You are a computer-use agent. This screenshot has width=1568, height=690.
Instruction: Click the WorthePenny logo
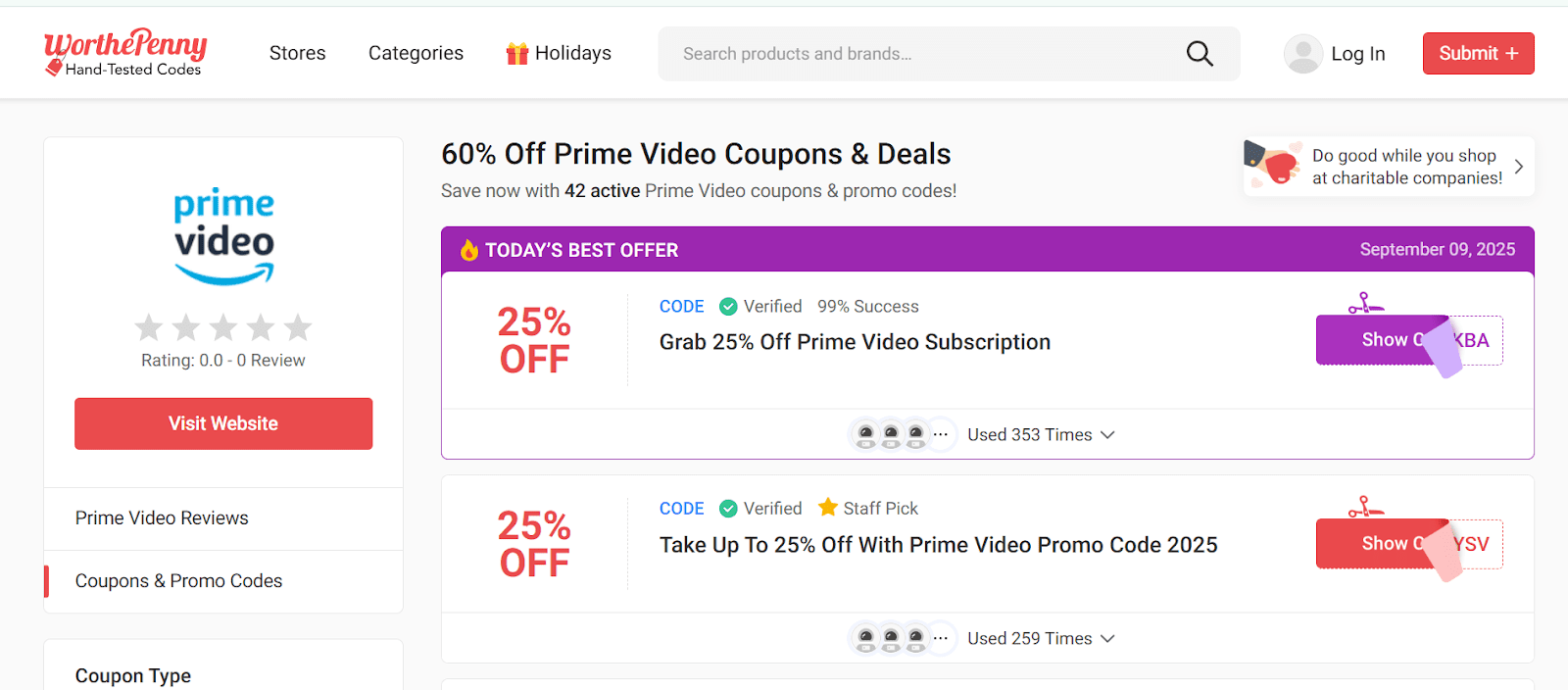tap(125, 53)
